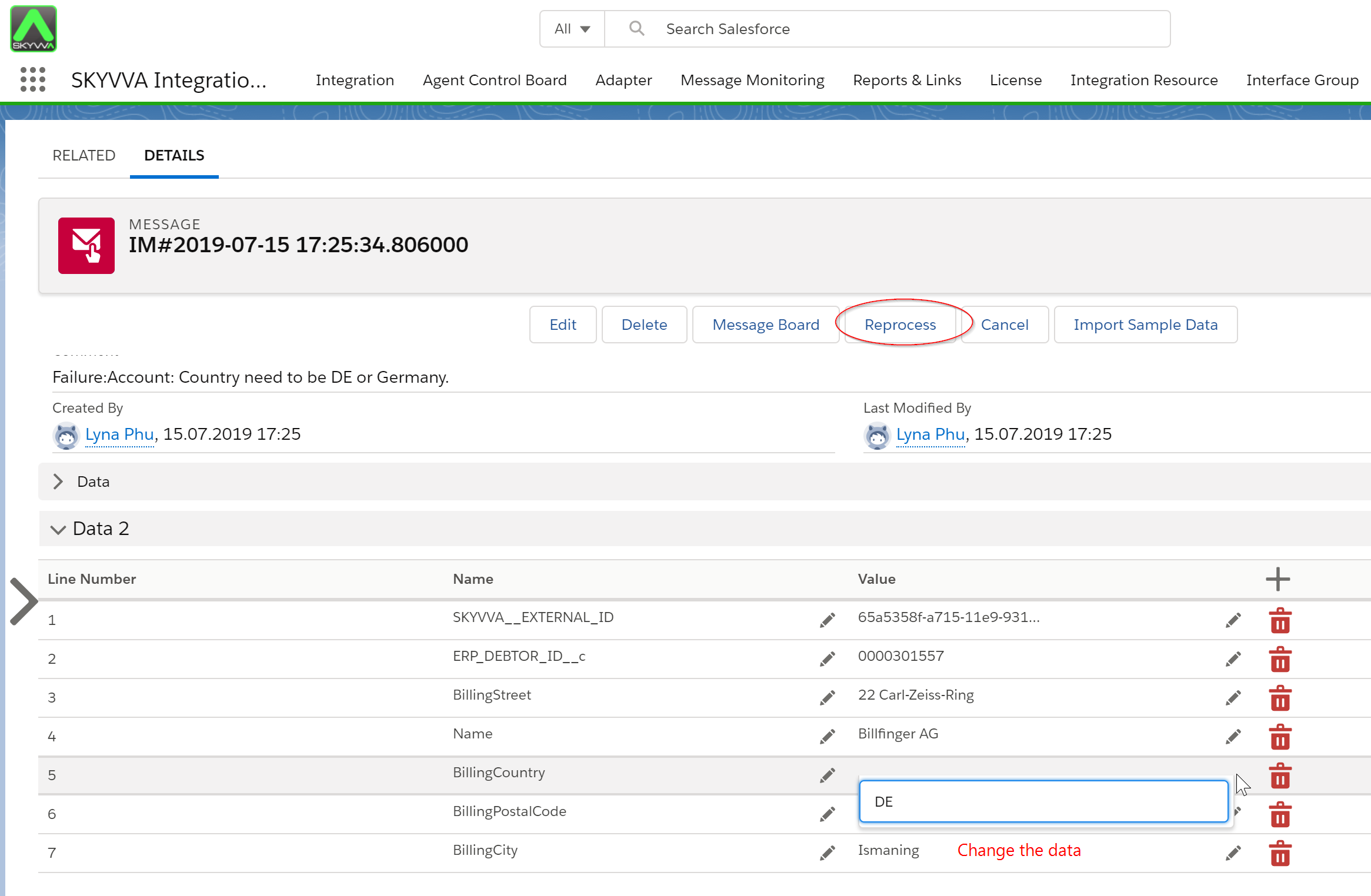Click the red message envelope icon
Screen dimensions: 1371x896
[86, 246]
